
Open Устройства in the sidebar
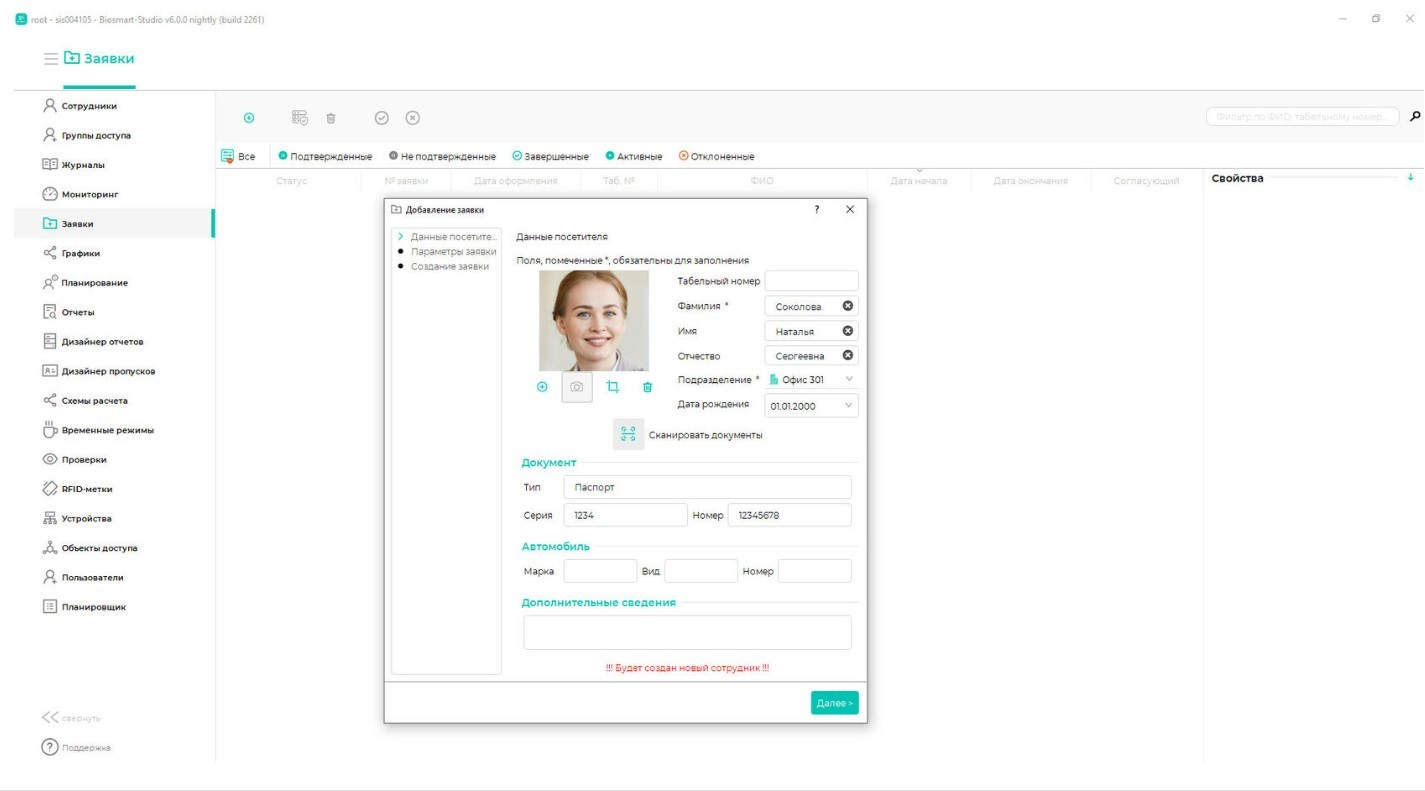point(86,519)
